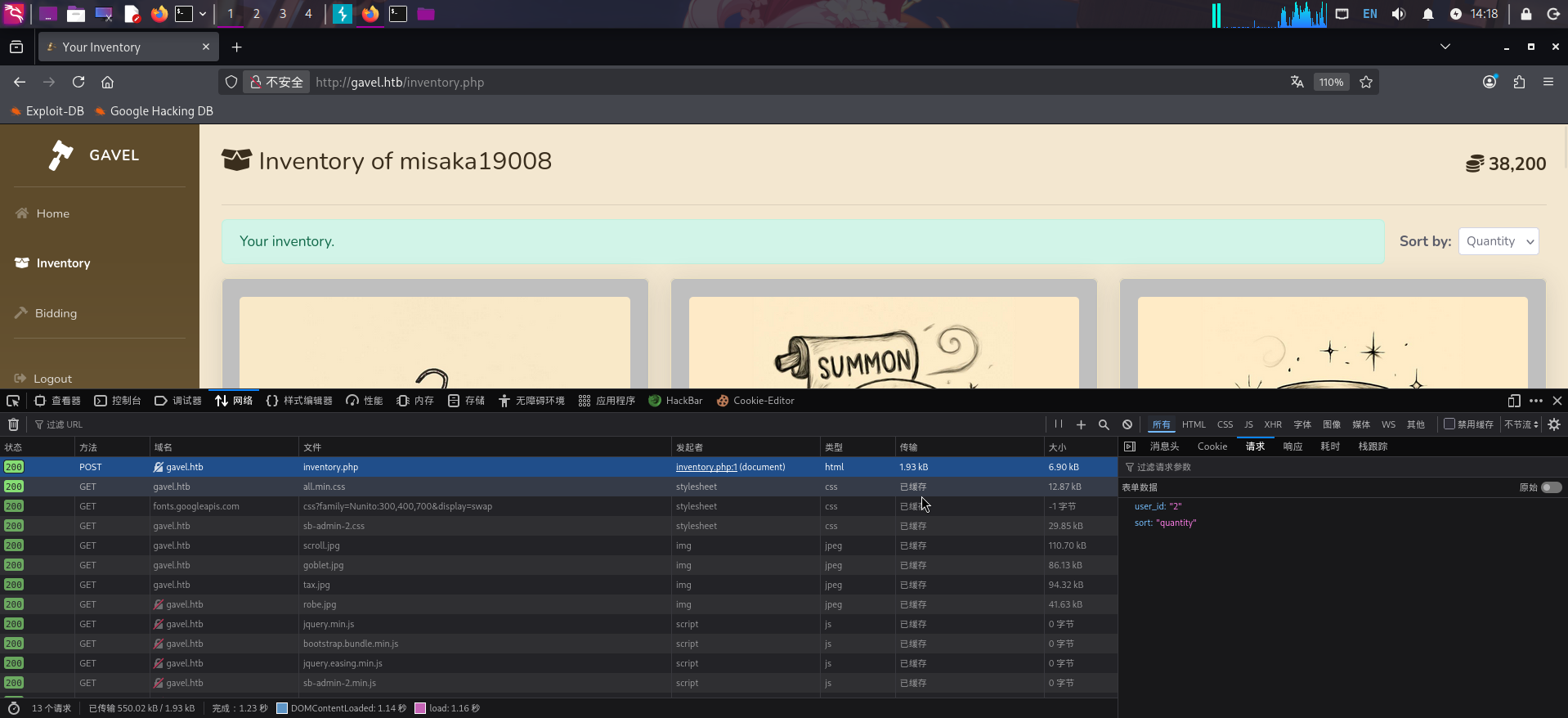
Task: Filter requests by JS type
Action: (1248, 424)
